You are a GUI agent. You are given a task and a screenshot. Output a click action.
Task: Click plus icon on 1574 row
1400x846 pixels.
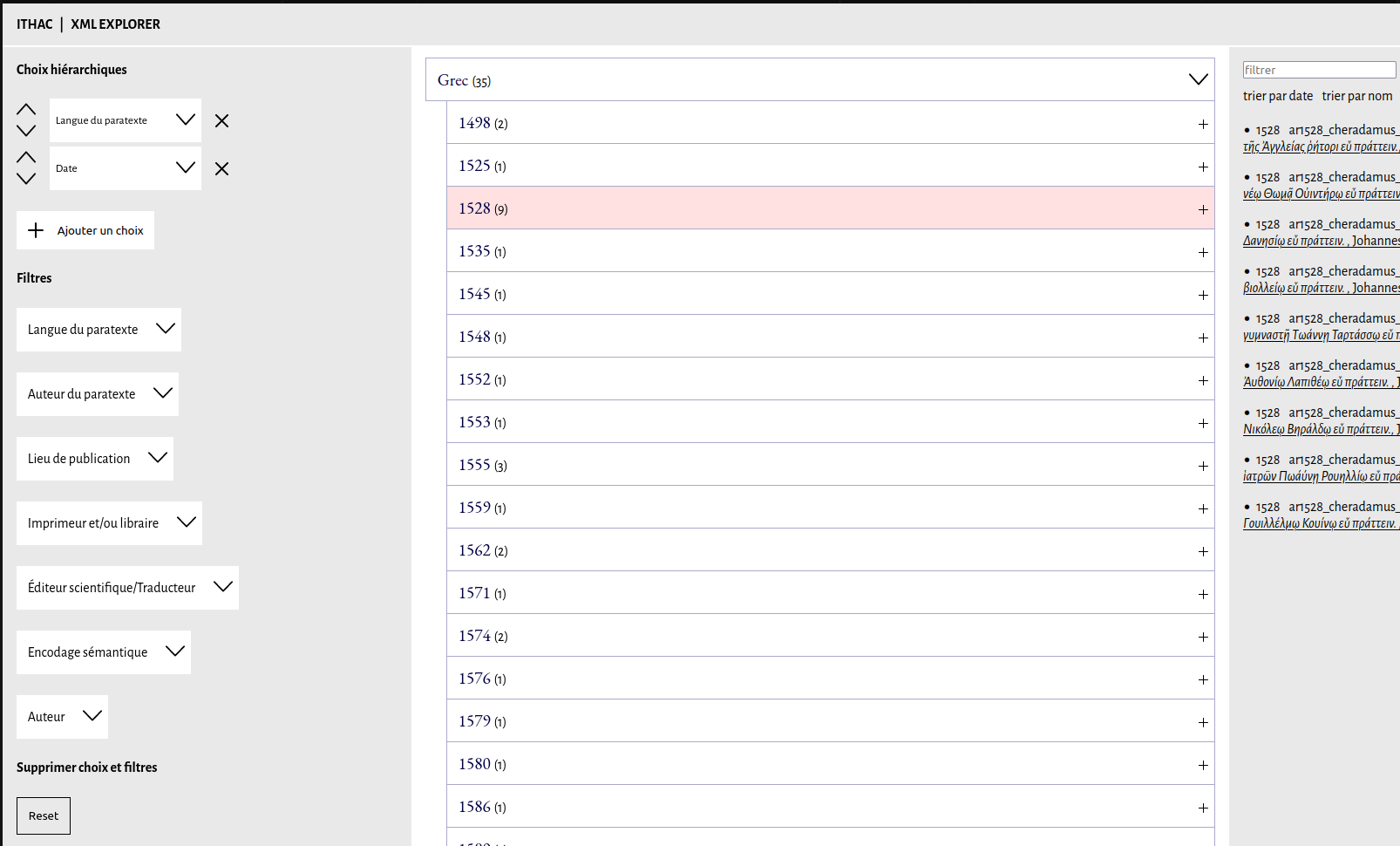click(x=1202, y=637)
